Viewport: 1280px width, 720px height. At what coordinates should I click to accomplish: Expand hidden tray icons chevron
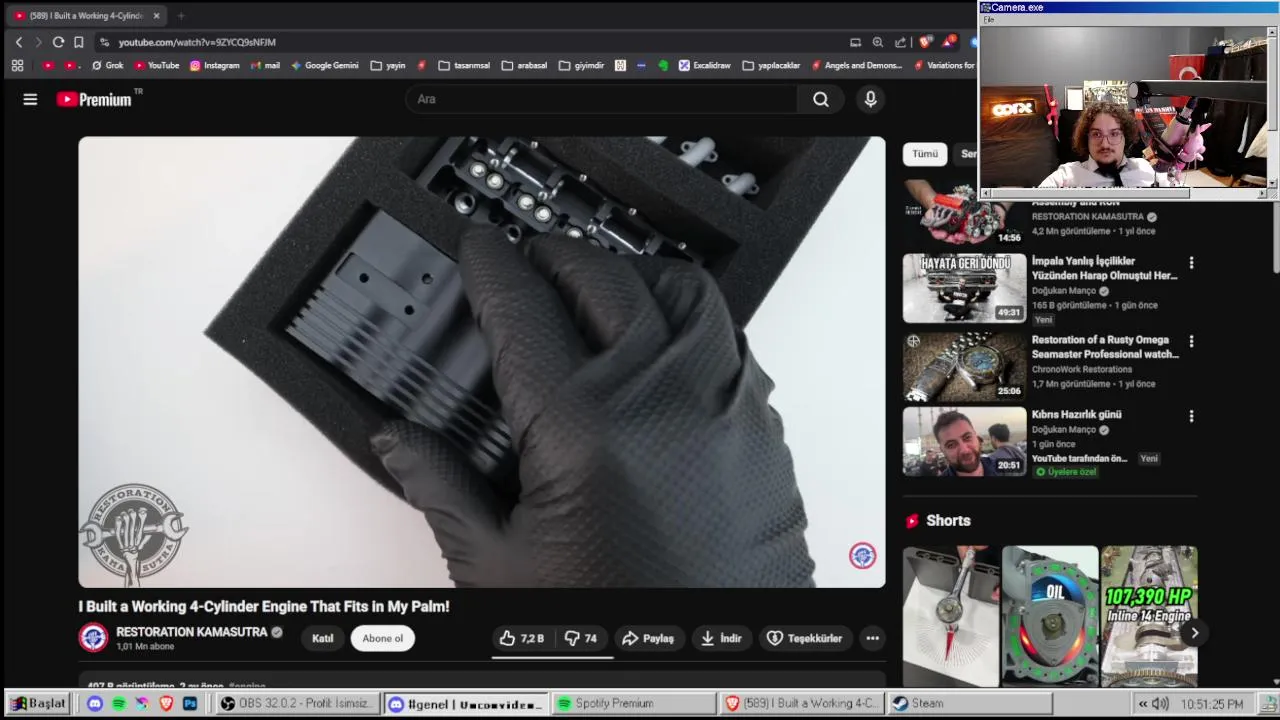click(x=1143, y=704)
